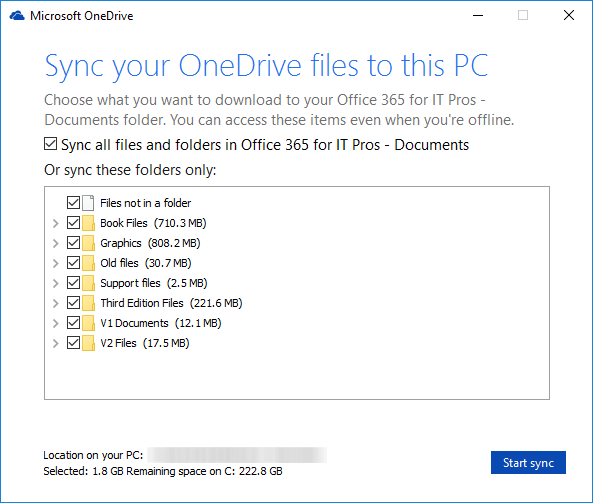Screen dimensions: 593x503
Task: Select the V1 Documents (12.1 MB) label
Action: click(x=161, y=323)
